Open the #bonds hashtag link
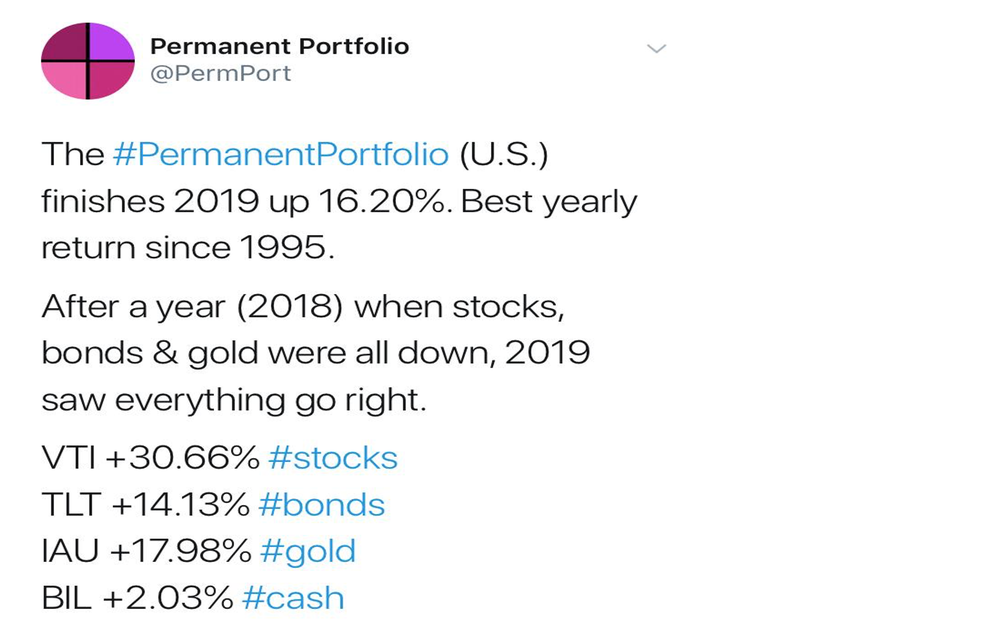 [x=321, y=505]
